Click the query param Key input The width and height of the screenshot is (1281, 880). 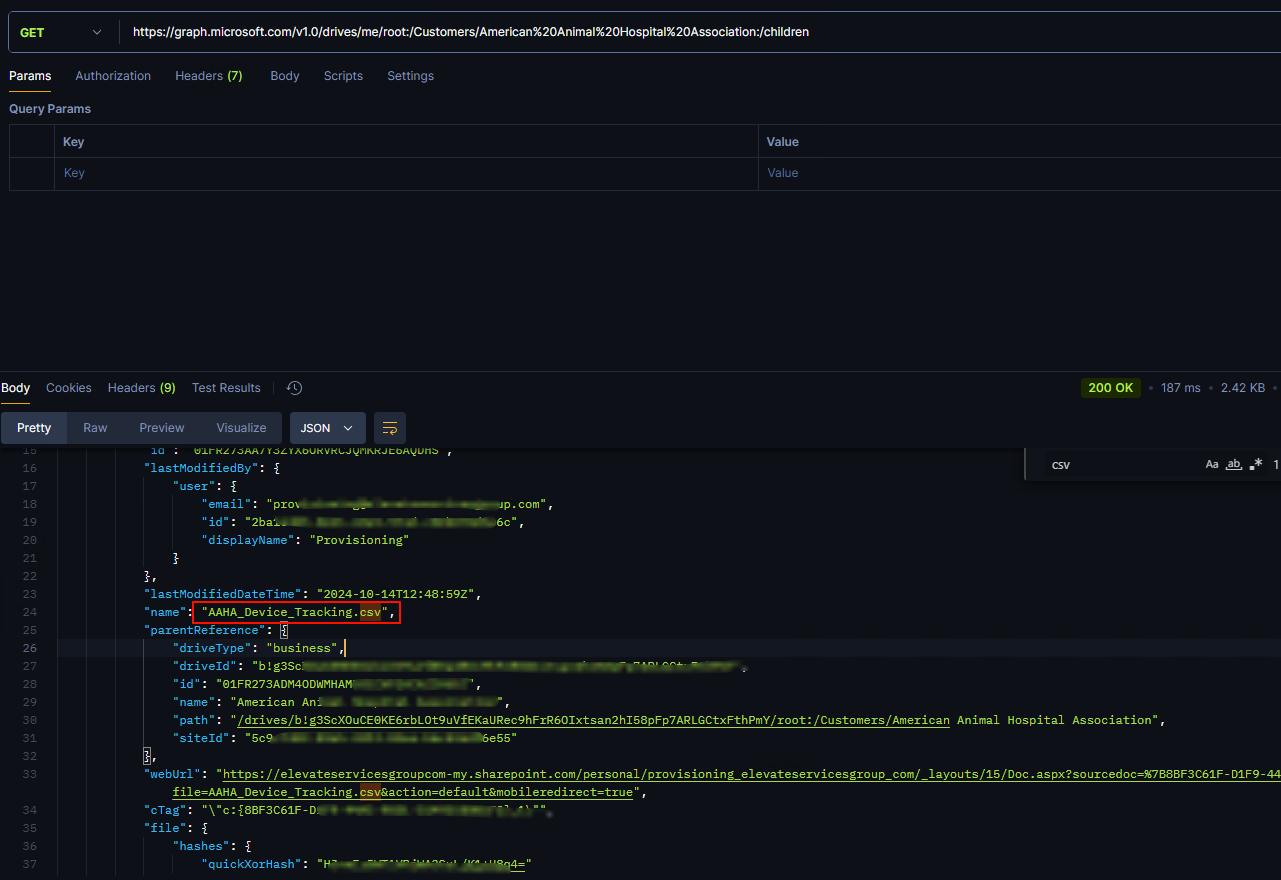point(406,173)
